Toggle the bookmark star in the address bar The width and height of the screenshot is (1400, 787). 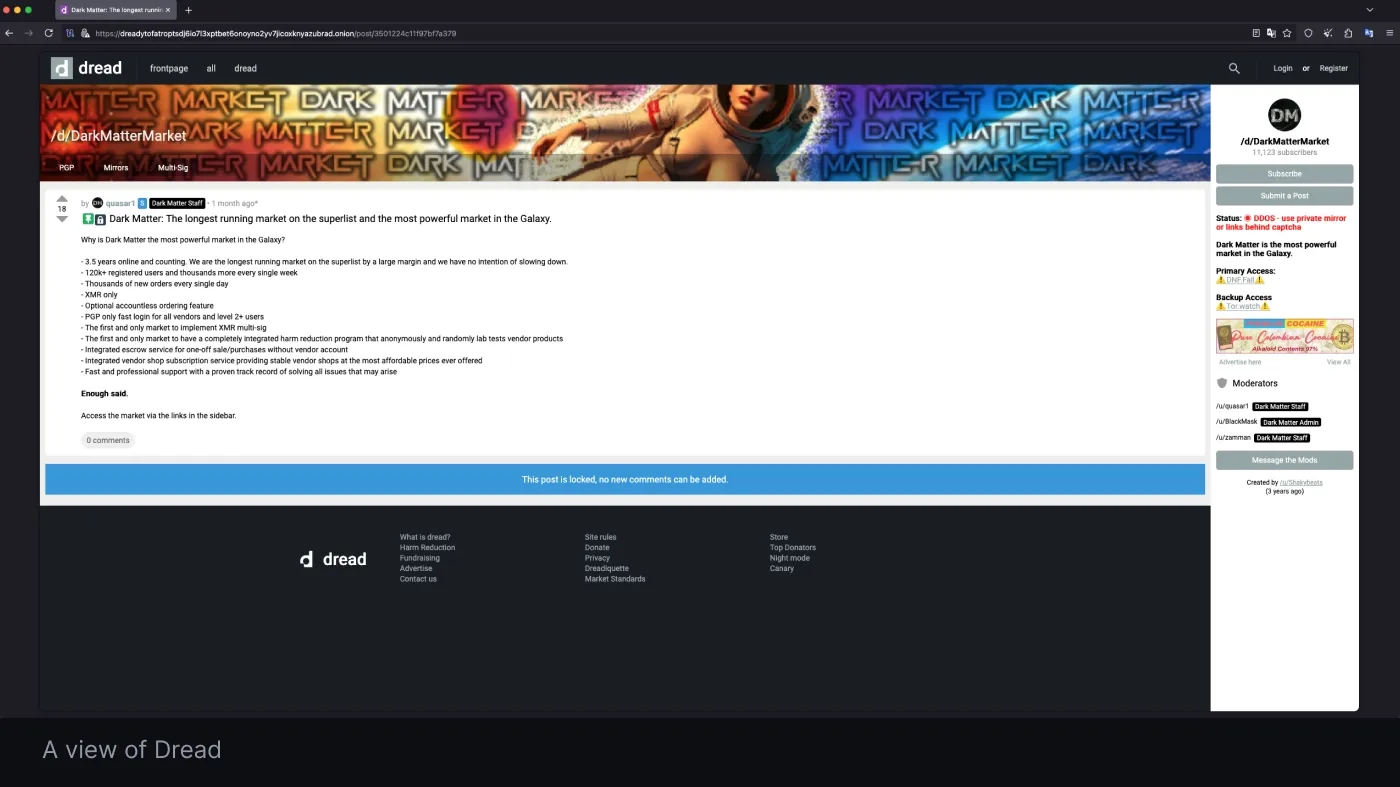click(1287, 33)
